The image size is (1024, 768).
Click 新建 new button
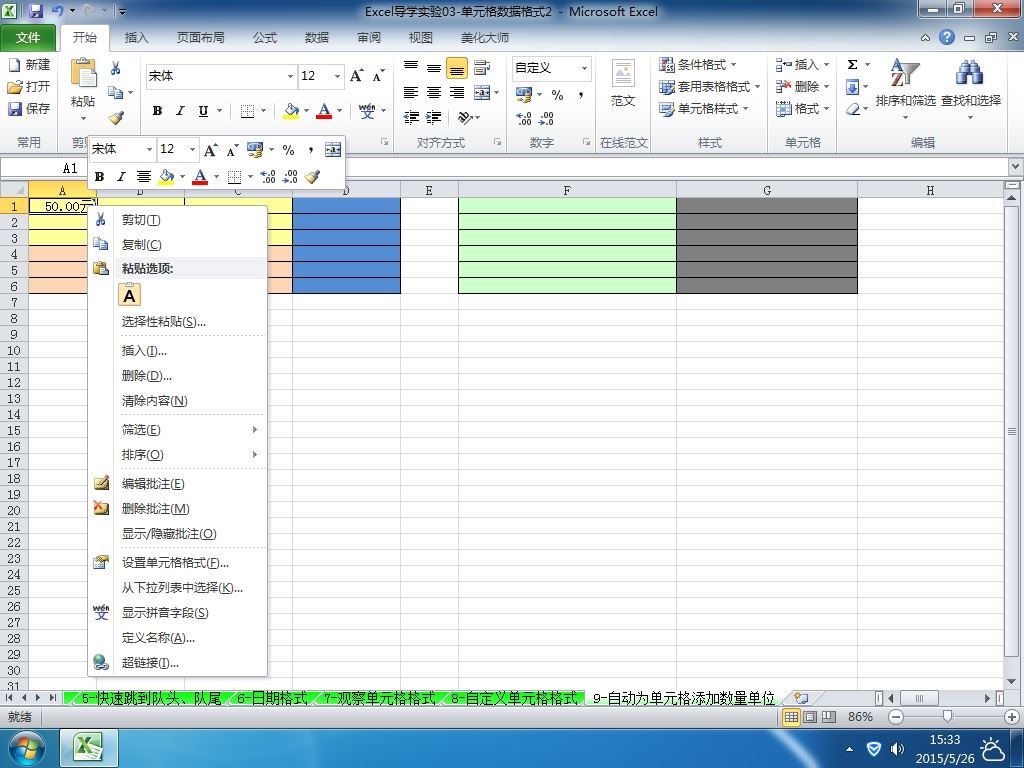click(x=29, y=65)
